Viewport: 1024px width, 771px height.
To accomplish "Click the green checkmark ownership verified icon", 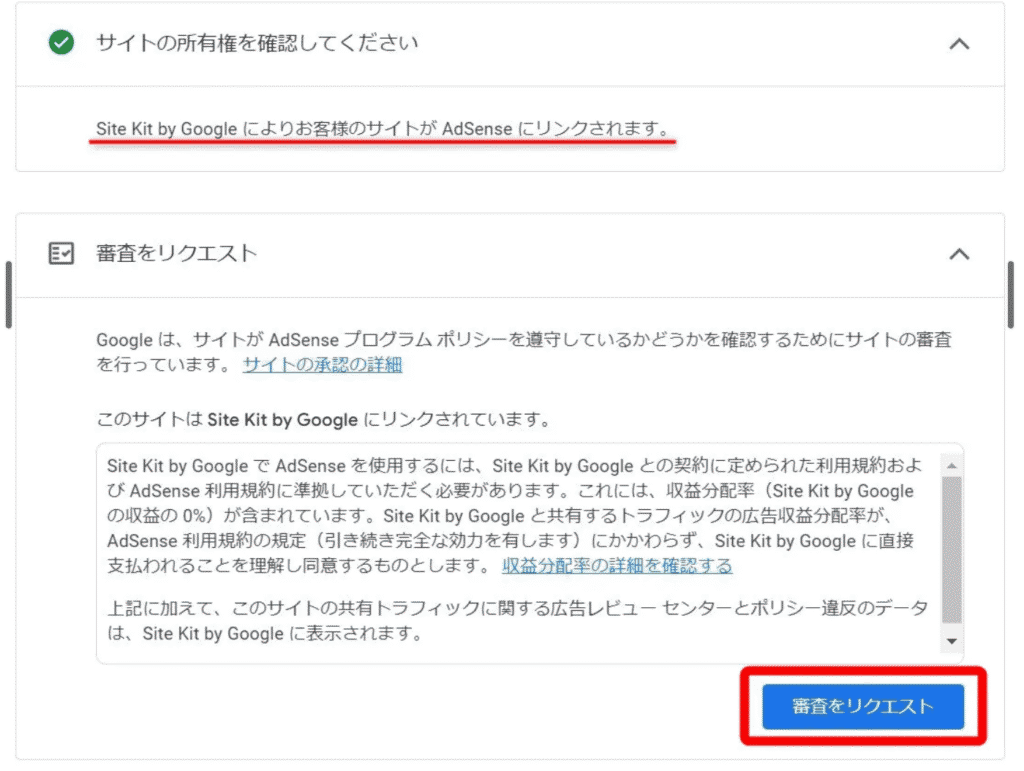I will pos(61,43).
